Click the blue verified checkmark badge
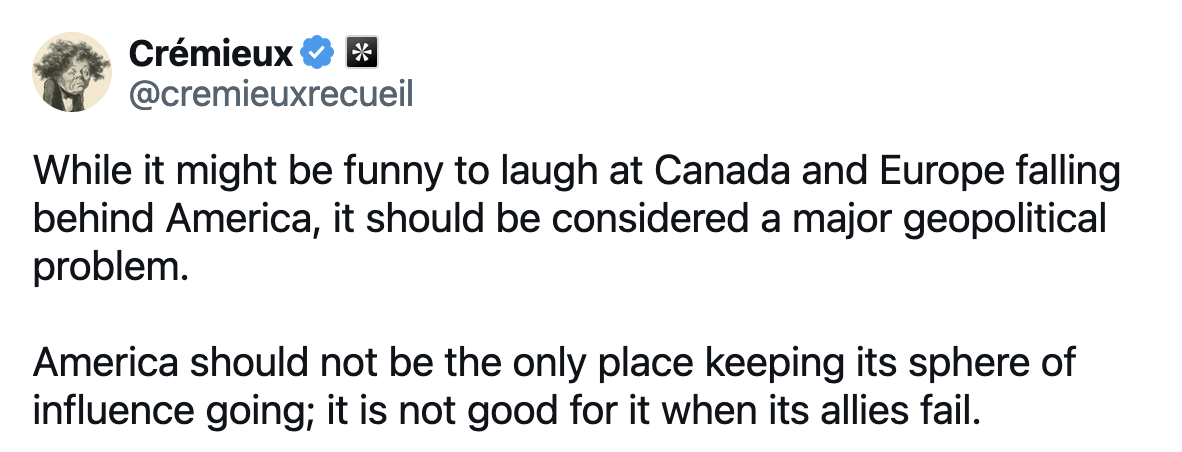This screenshot has width=1182, height=452. (319, 52)
